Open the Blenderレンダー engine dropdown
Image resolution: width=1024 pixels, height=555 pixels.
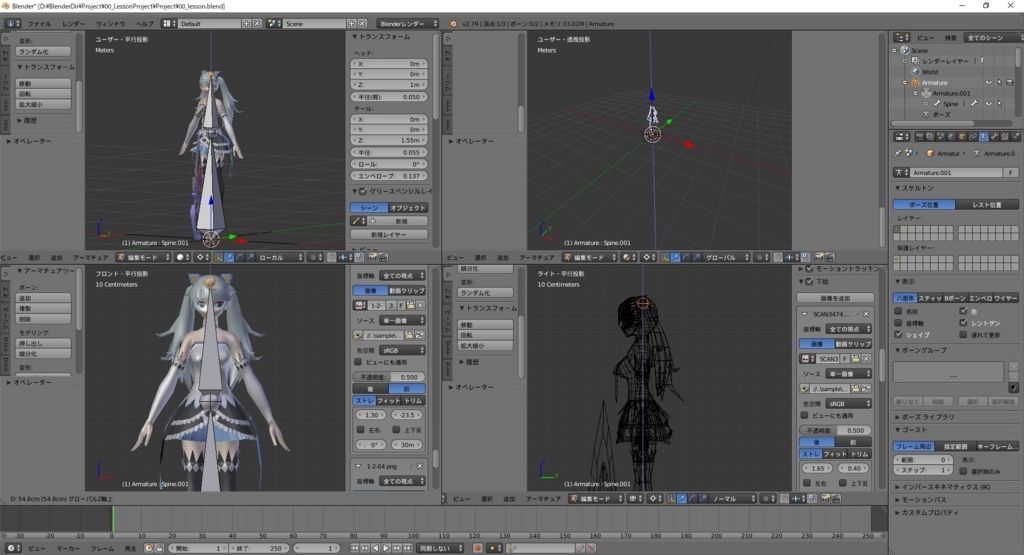pos(408,24)
